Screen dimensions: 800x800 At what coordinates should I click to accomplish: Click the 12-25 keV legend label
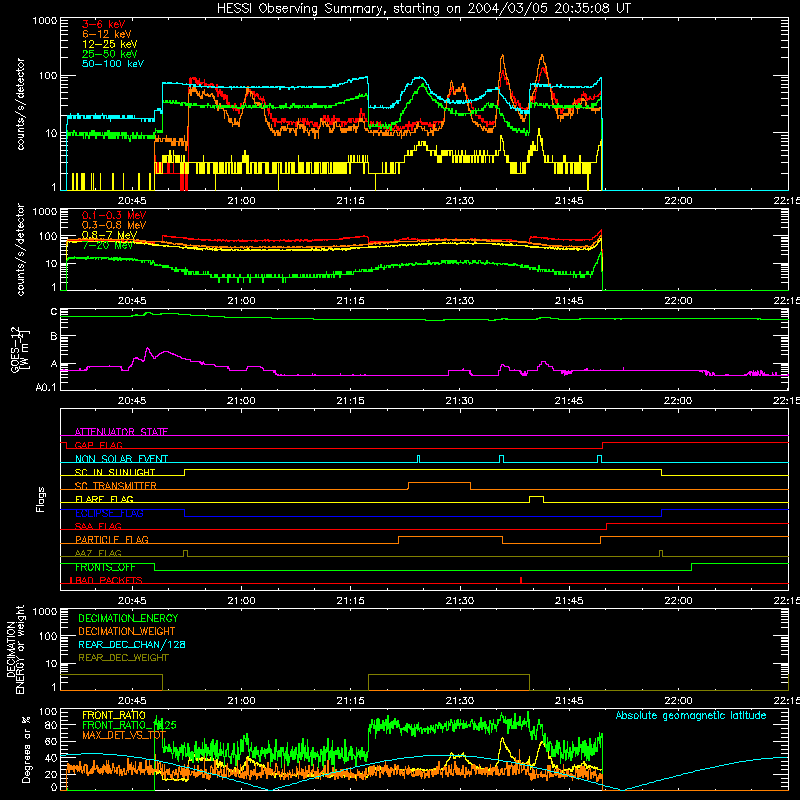pyautogui.click(x=110, y=44)
